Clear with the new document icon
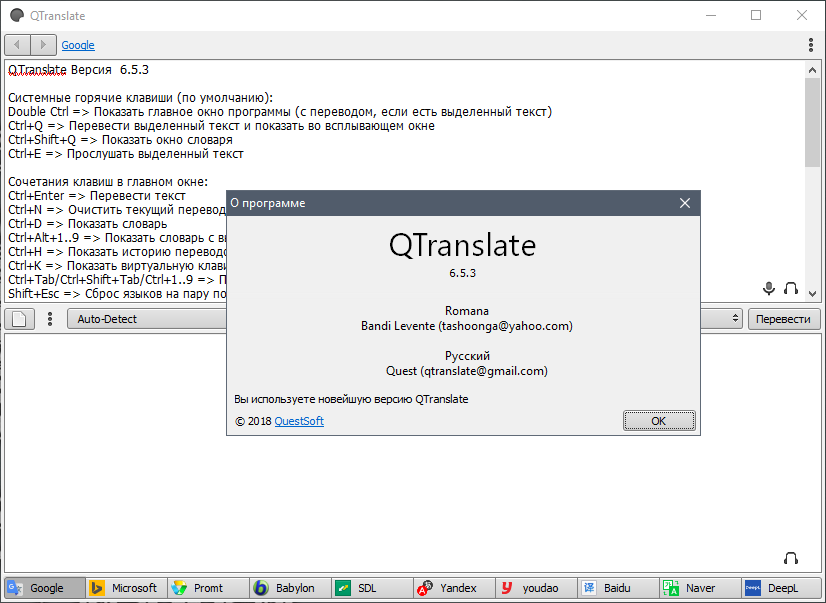826x603 pixels. pos(19,319)
